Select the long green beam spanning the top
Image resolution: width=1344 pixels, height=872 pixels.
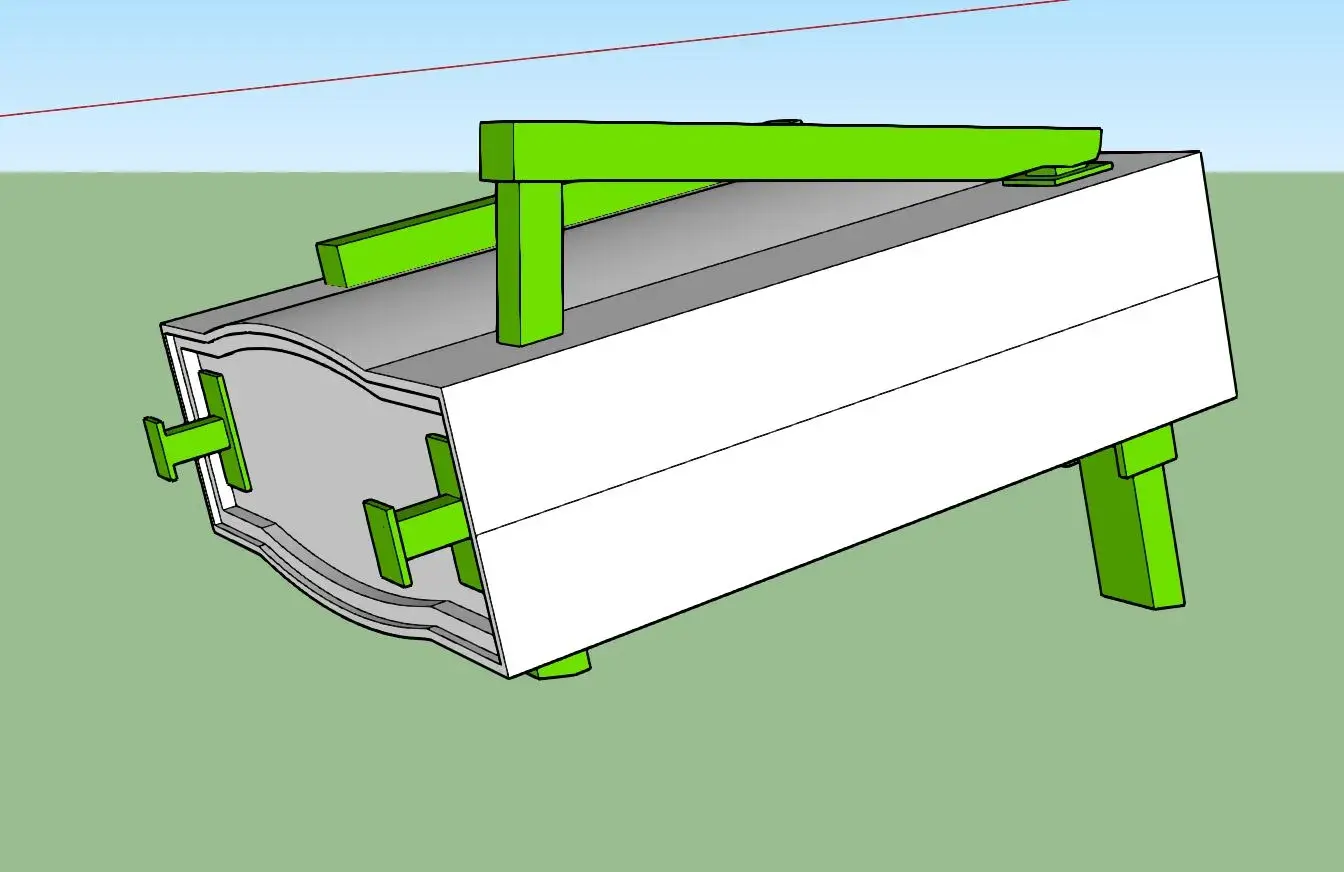(x=790, y=152)
